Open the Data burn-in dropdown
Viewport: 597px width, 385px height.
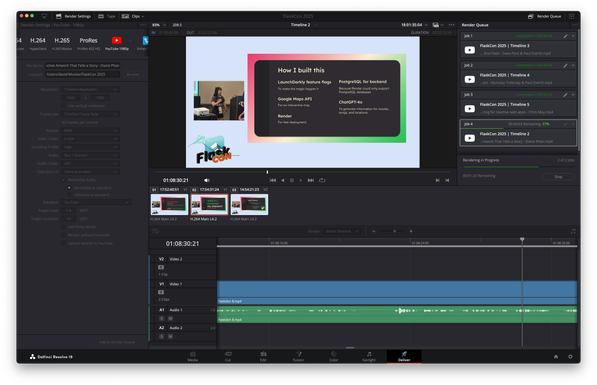(x=90, y=172)
